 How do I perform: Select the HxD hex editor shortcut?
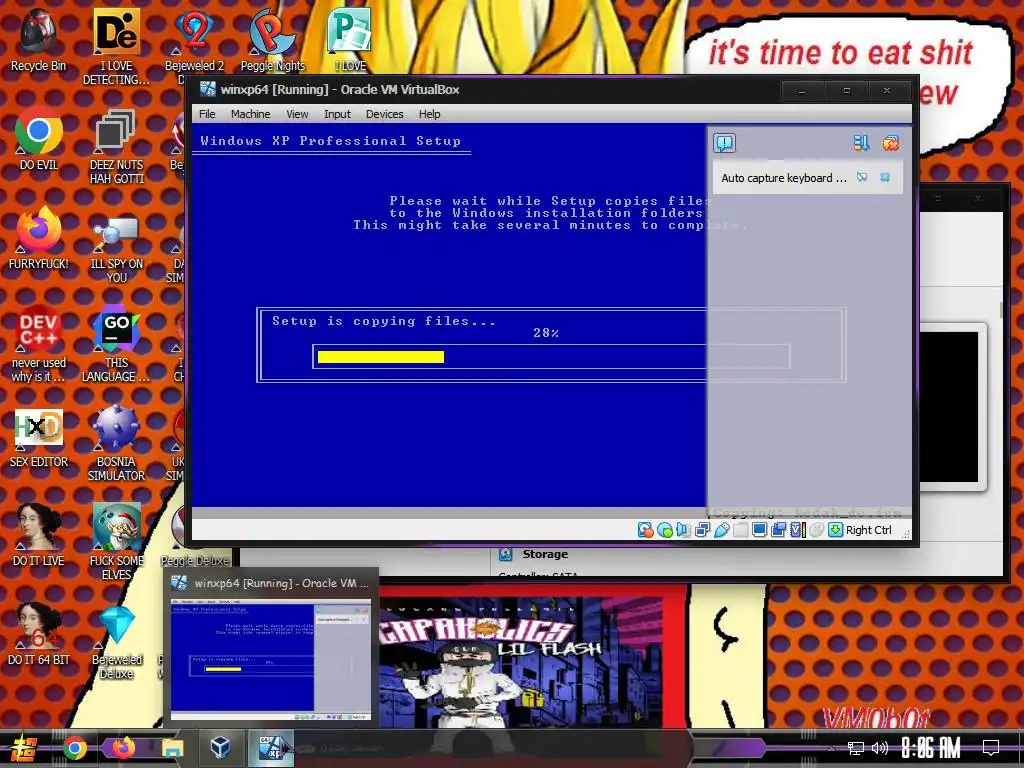pos(39,436)
